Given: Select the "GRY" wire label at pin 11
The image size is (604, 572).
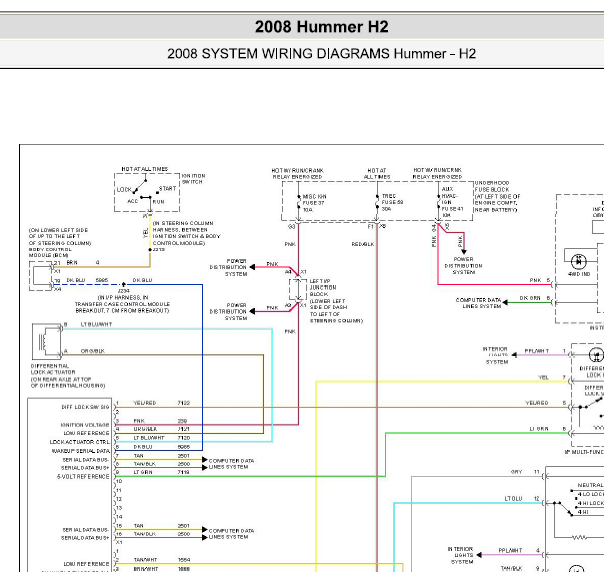Looking at the screenshot, I should (516, 472).
